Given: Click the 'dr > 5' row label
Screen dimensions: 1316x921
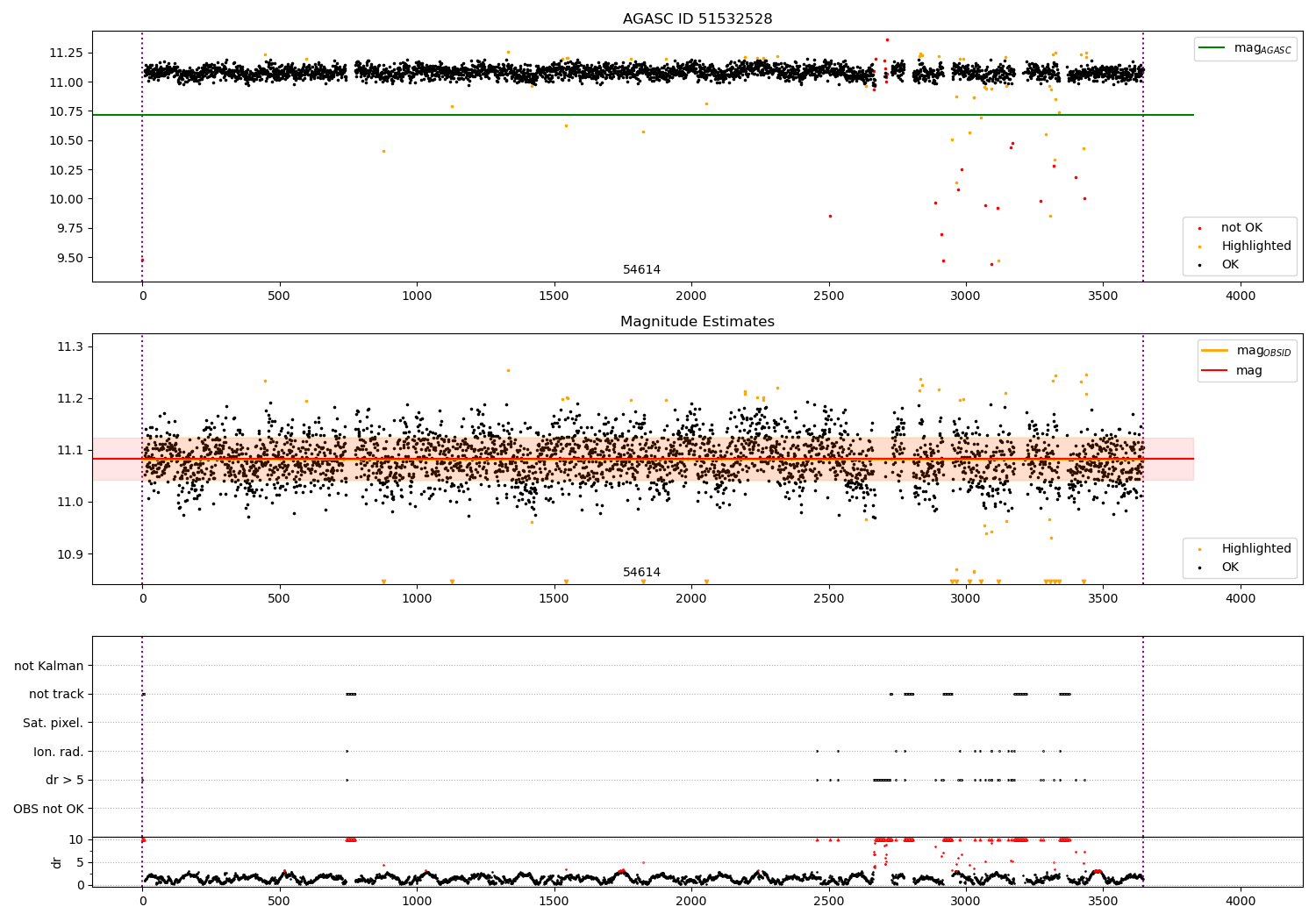Looking at the screenshot, I should pos(65,781).
